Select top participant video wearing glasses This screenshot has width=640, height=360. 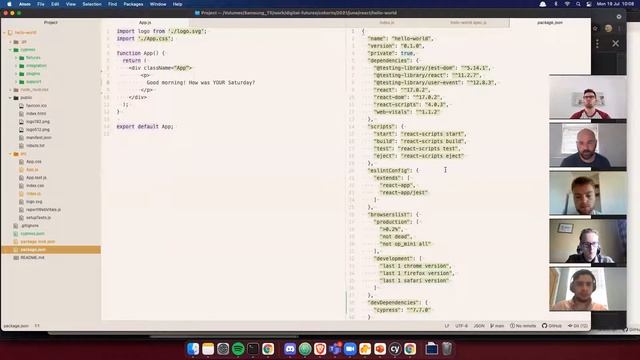pos(588,98)
